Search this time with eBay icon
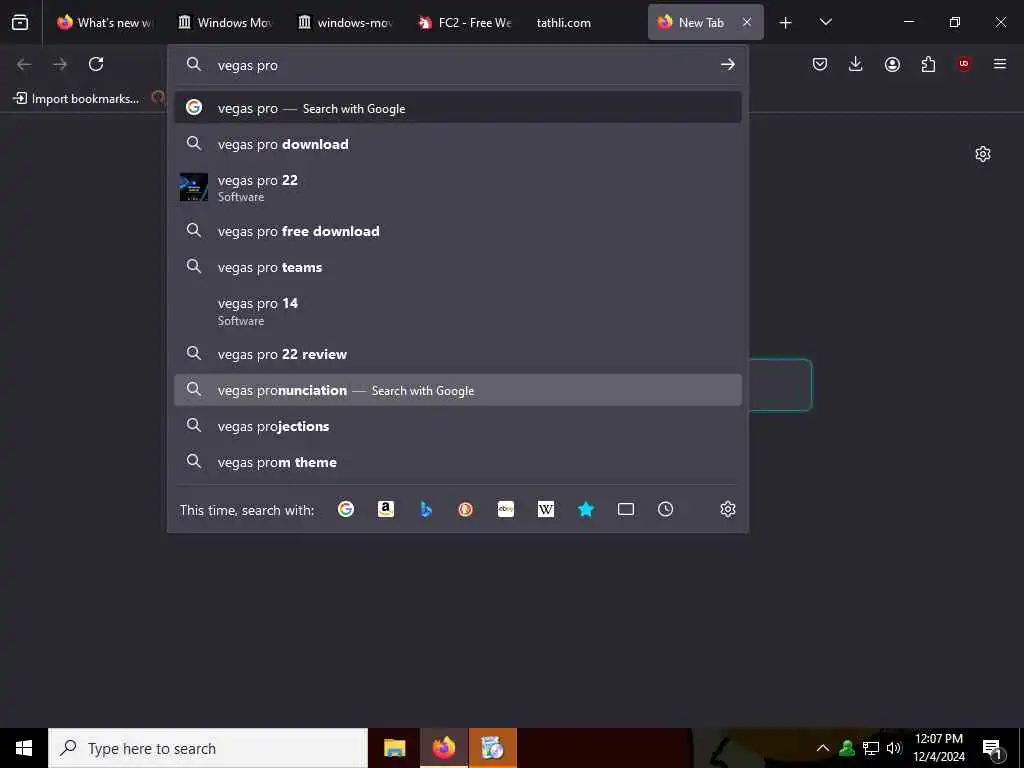Screen dimensions: 1024x768 click(506, 509)
